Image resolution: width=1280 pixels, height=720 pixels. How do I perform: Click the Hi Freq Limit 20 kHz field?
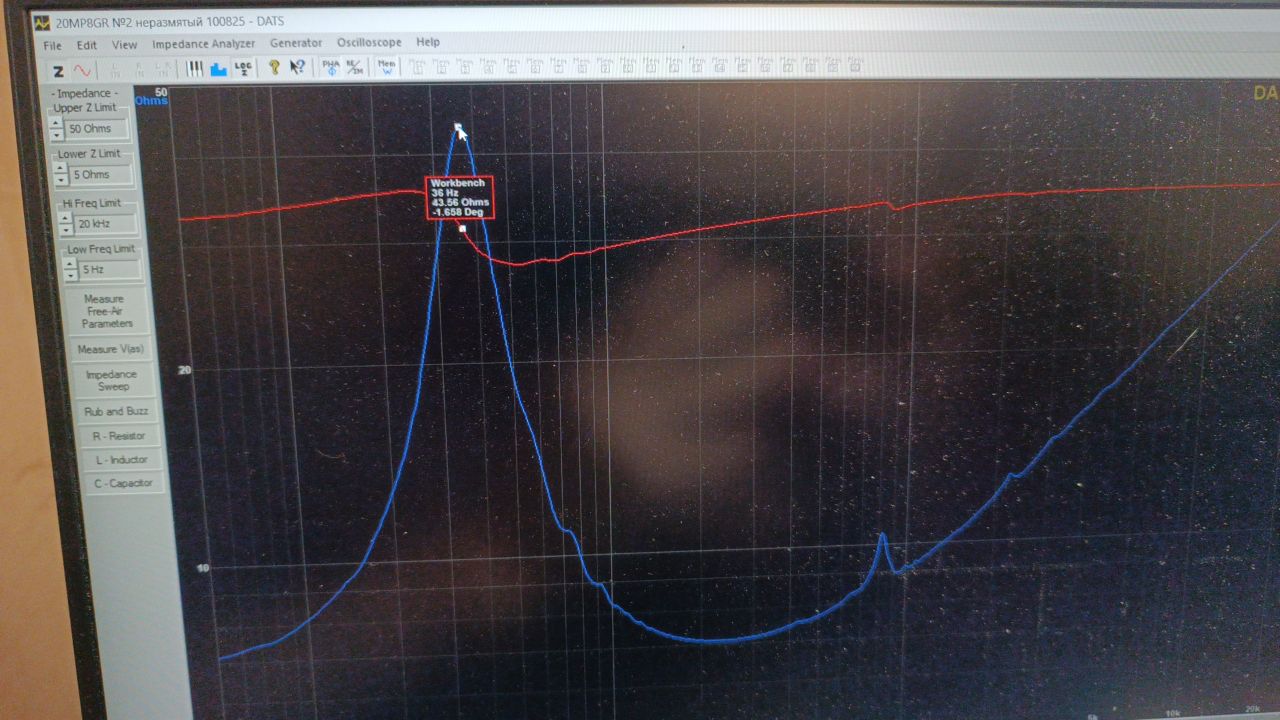[x=104, y=223]
